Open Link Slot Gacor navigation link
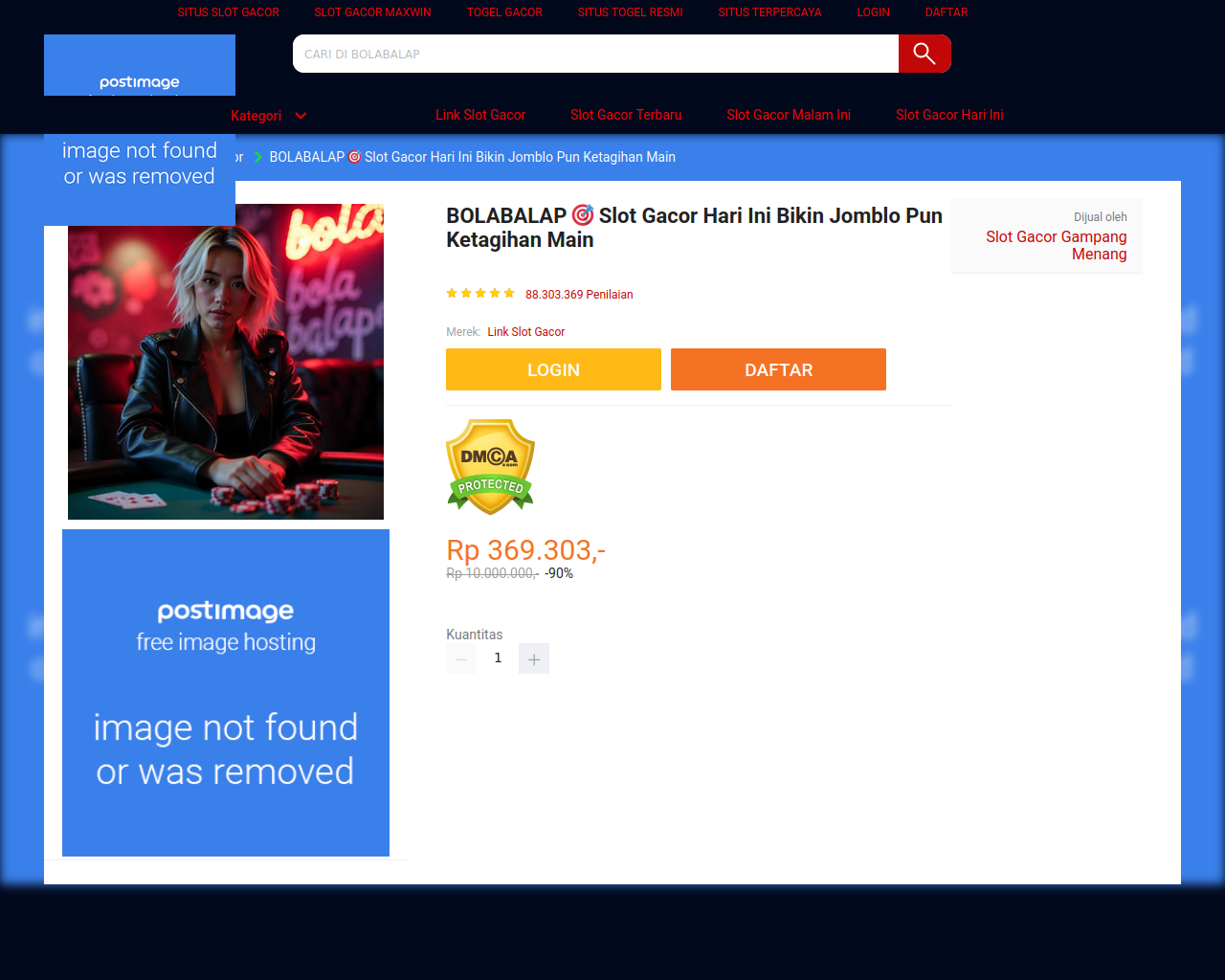The width and height of the screenshot is (1225, 980). [480, 115]
